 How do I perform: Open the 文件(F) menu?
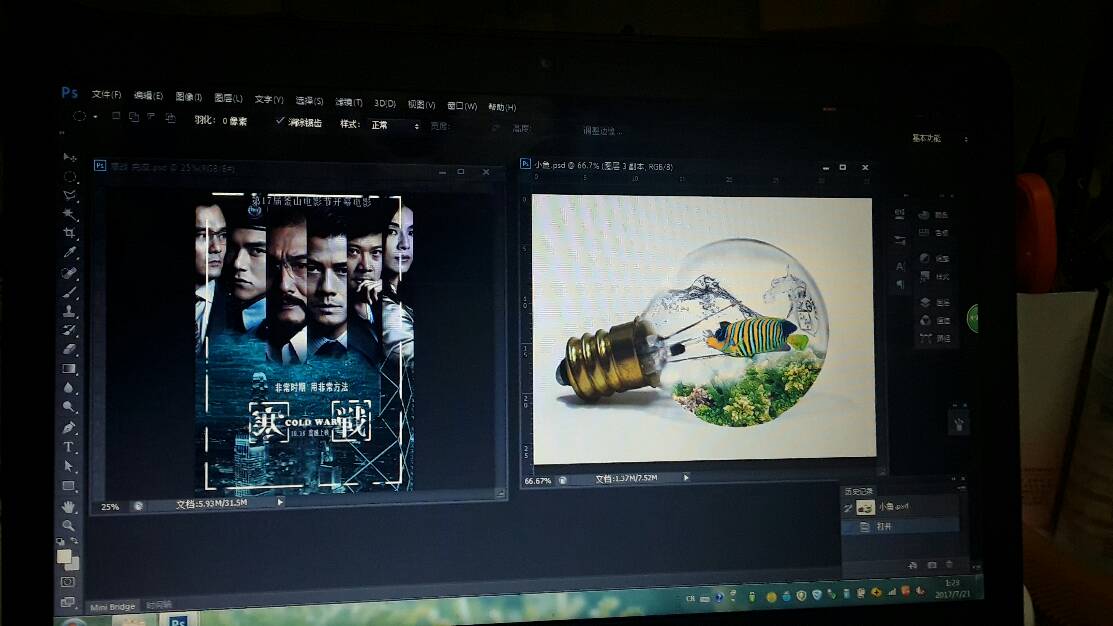pos(106,94)
